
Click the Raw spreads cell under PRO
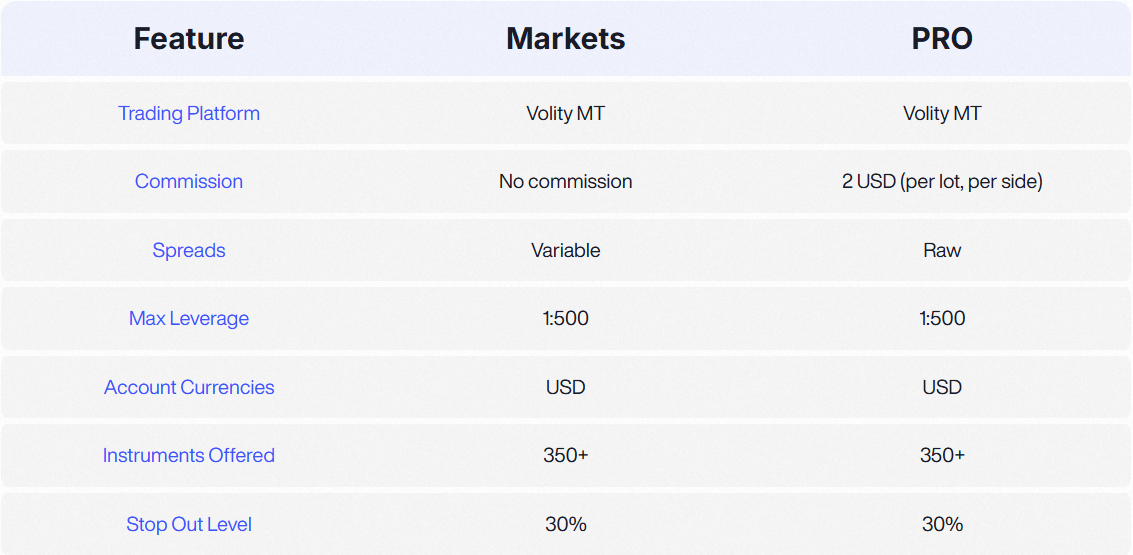click(x=942, y=250)
